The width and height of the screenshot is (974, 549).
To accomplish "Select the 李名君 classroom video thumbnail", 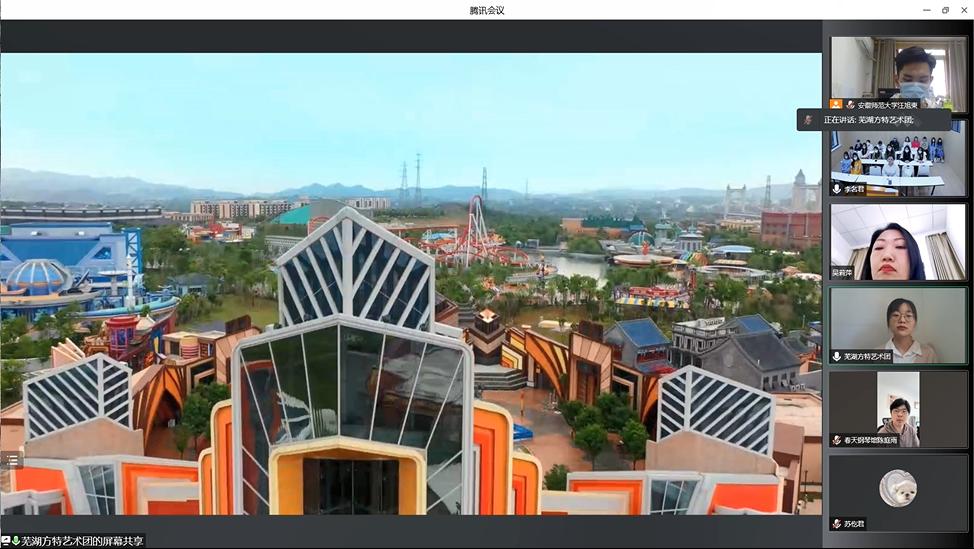I will 898,158.
